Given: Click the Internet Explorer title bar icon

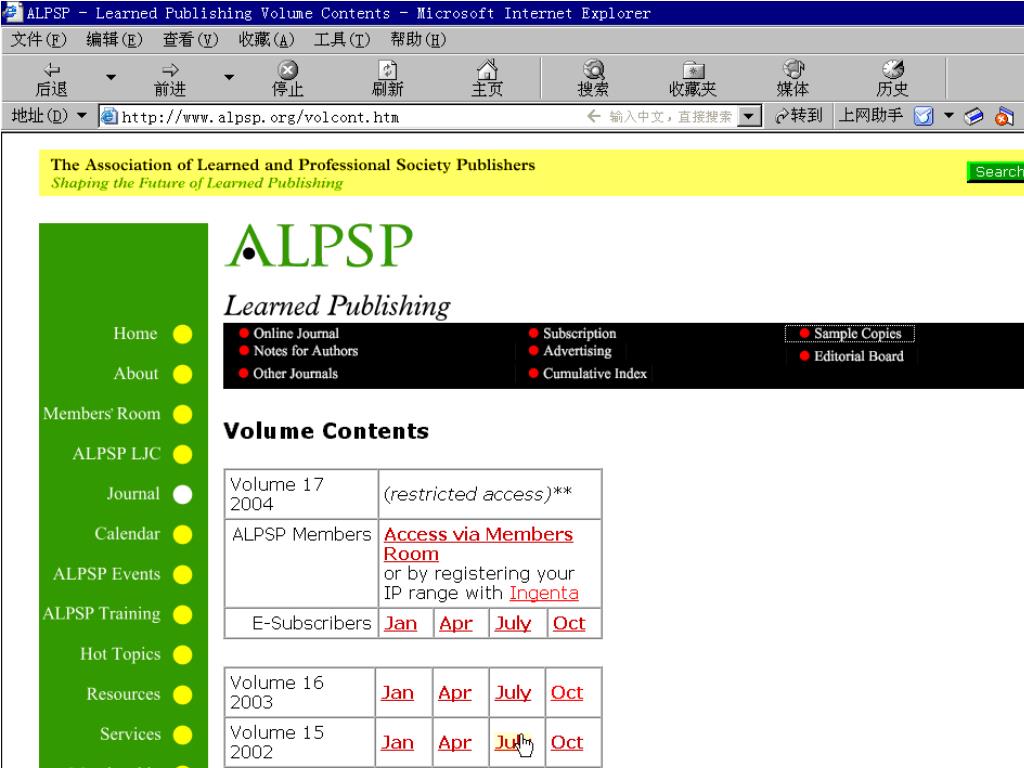Looking at the screenshot, I should click(12, 12).
